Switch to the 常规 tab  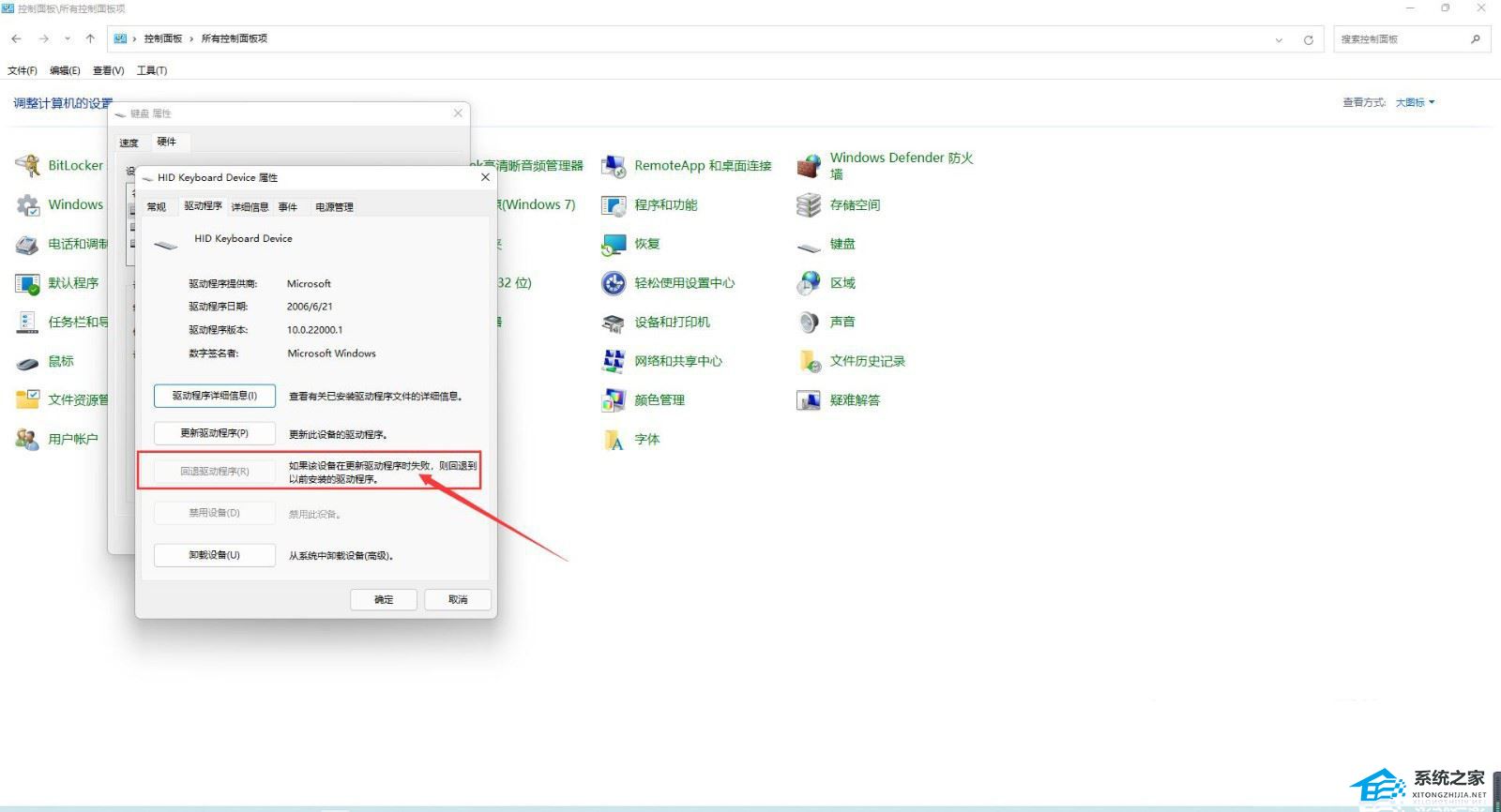click(x=157, y=207)
